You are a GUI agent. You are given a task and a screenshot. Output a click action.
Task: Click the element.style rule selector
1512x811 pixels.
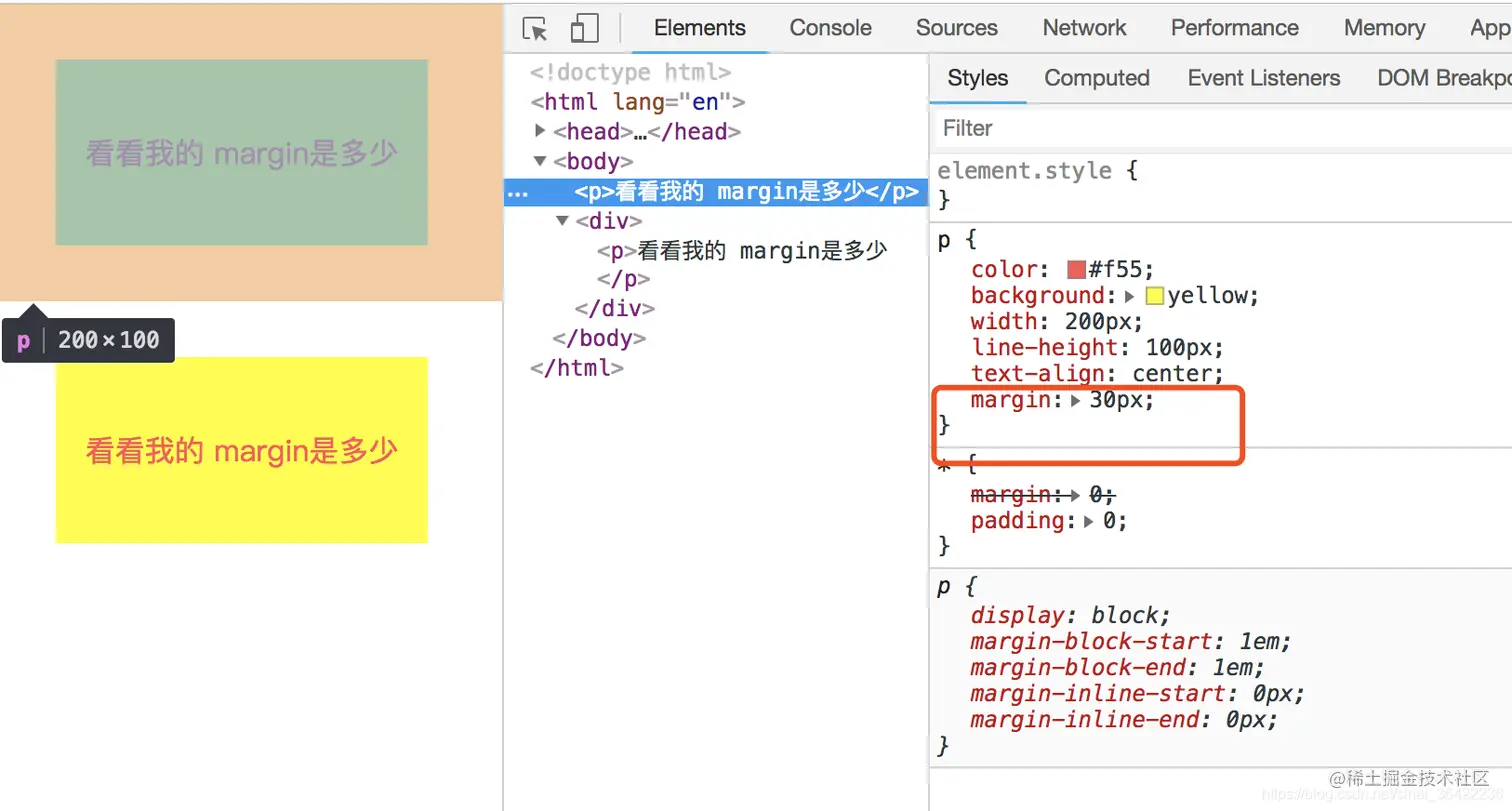pyautogui.click(x=1024, y=170)
